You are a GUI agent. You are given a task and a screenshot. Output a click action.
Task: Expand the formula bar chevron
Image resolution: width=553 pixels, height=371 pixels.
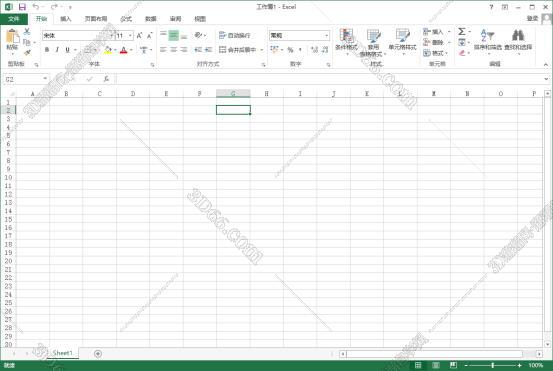(x=546, y=79)
